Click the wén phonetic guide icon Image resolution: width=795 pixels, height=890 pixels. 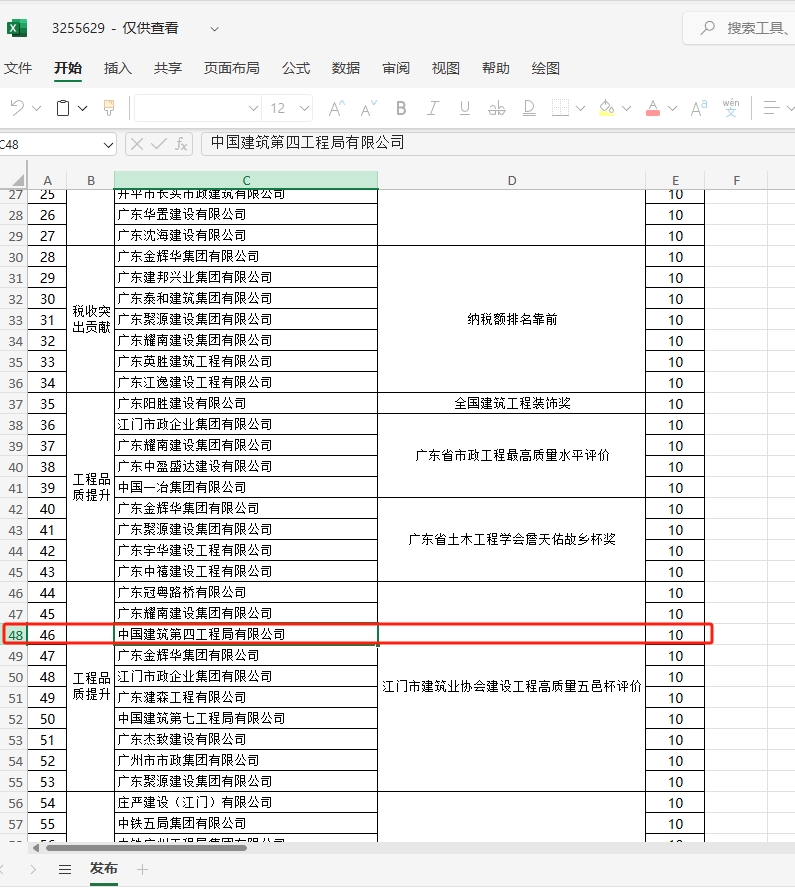click(x=731, y=108)
